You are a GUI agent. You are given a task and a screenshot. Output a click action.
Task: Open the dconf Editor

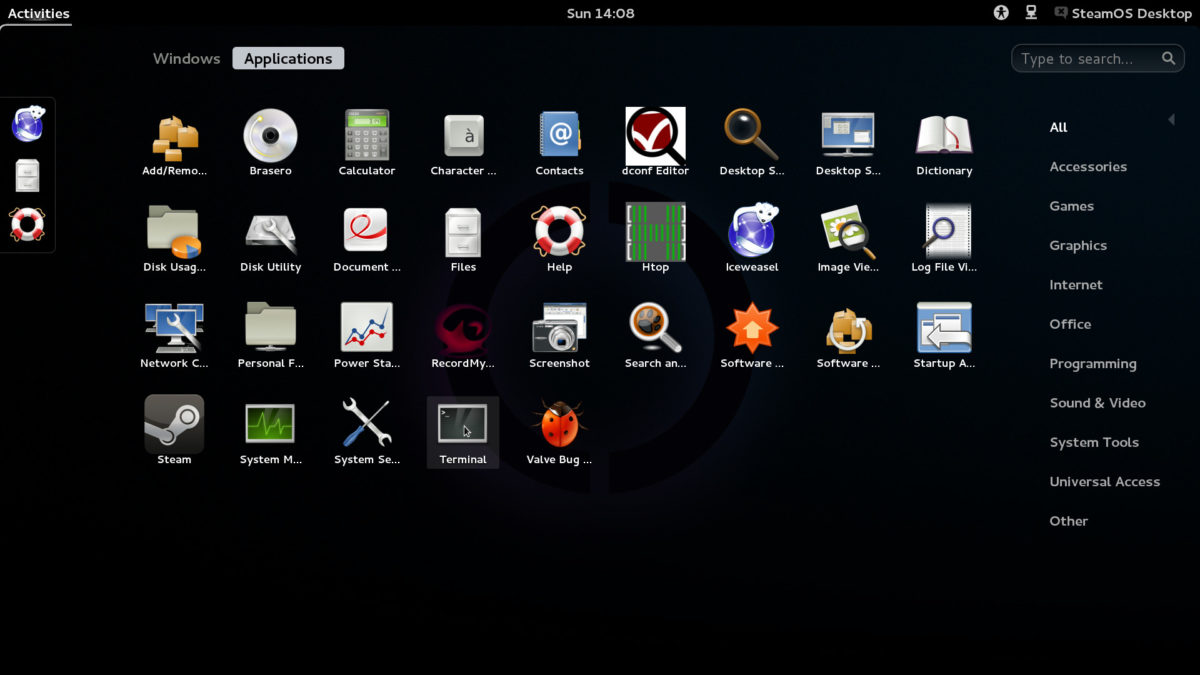pos(655,136)
